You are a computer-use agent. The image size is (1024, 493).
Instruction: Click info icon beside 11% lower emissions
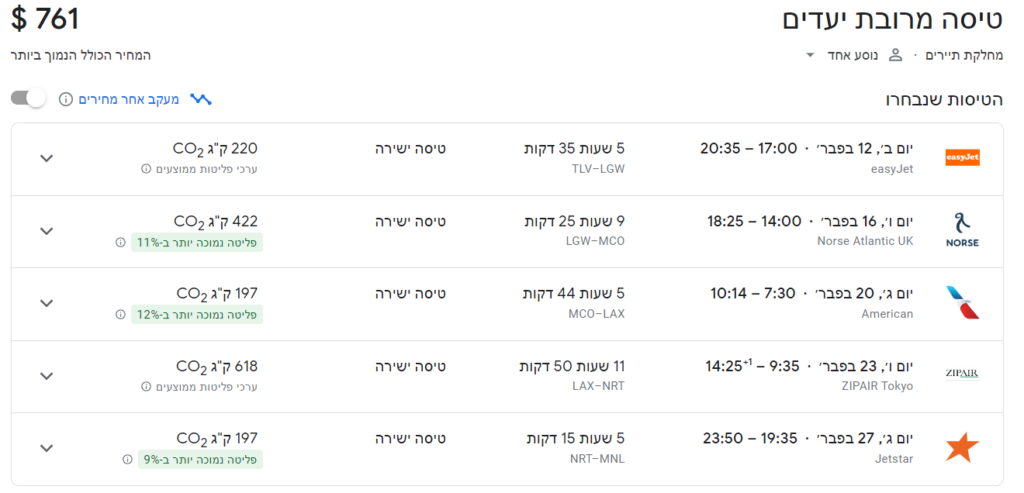pos(120,242)
